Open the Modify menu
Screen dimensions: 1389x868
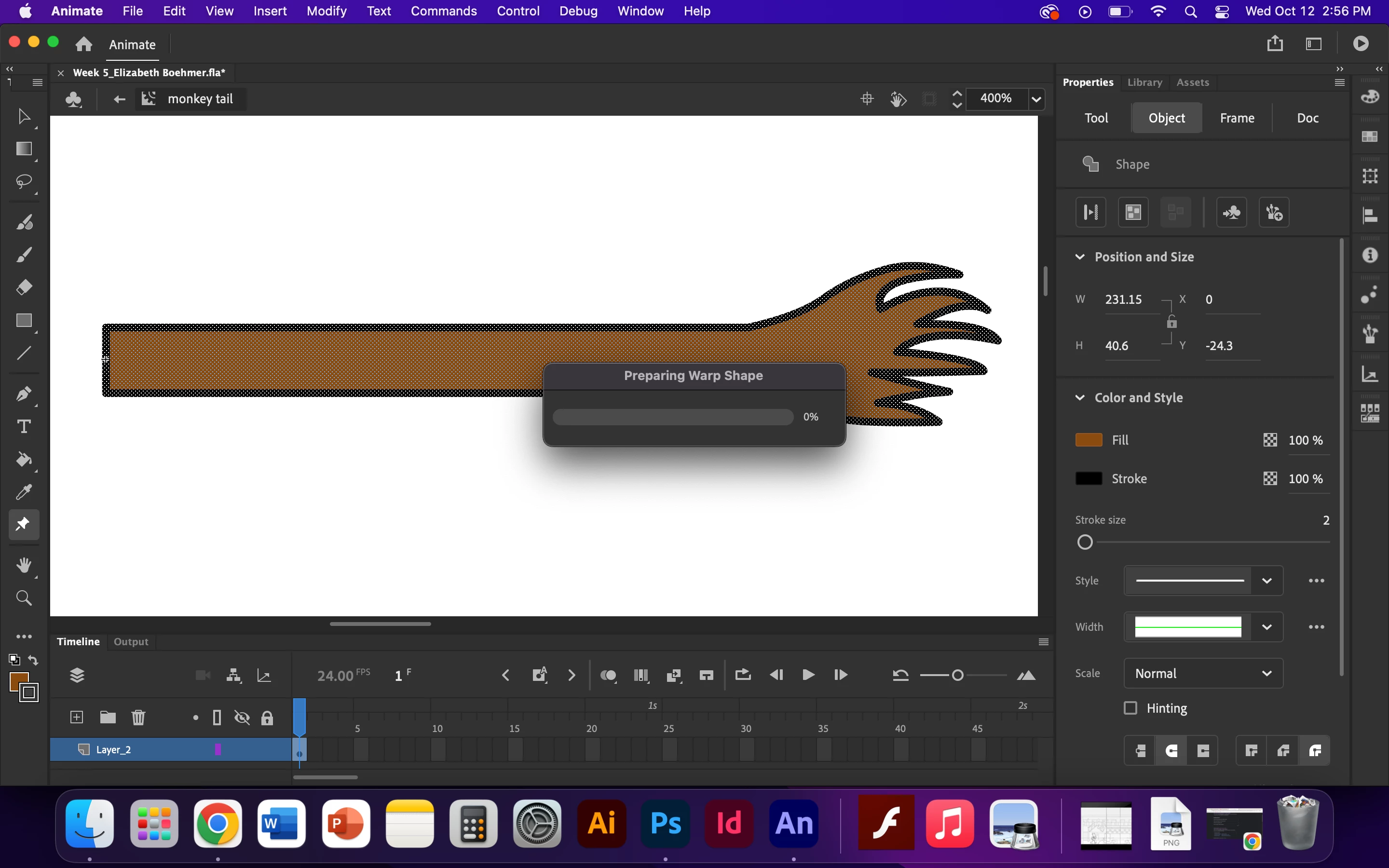(x=326, y=11)
